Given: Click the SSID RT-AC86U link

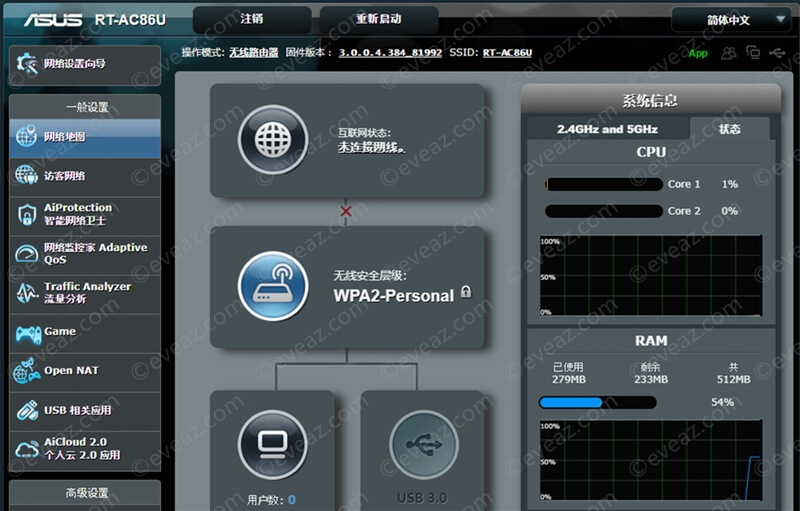Looking at the screenshot, I should coord(507,53).
